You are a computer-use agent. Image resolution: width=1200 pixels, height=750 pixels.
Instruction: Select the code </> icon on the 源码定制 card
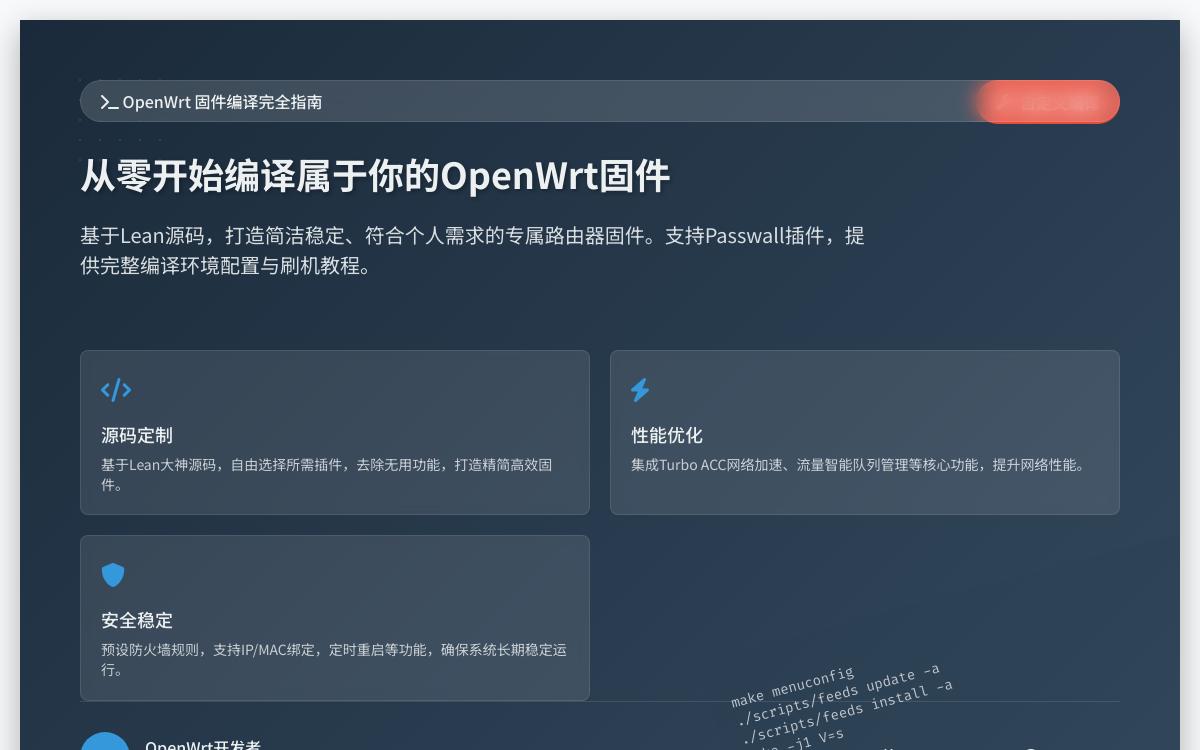pos(116,390)
